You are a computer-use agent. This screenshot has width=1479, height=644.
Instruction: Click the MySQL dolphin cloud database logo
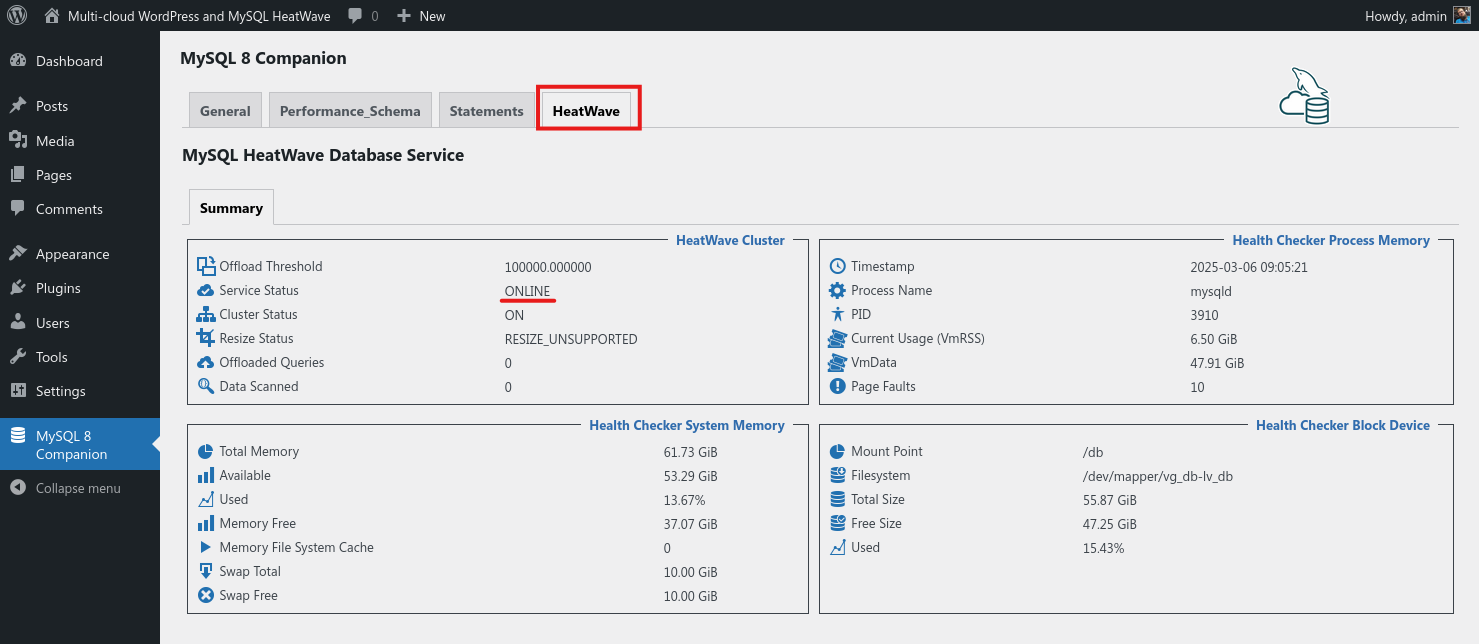[1304, 97]
